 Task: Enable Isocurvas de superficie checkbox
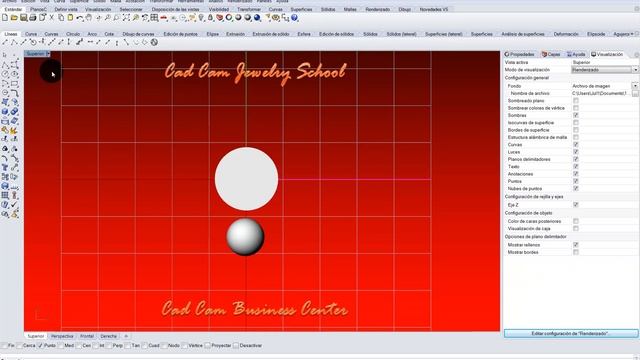(x=576, y=122)
